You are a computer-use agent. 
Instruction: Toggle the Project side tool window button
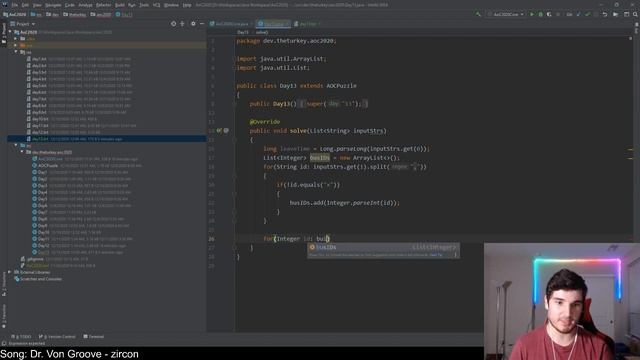(x=4, y=33)
